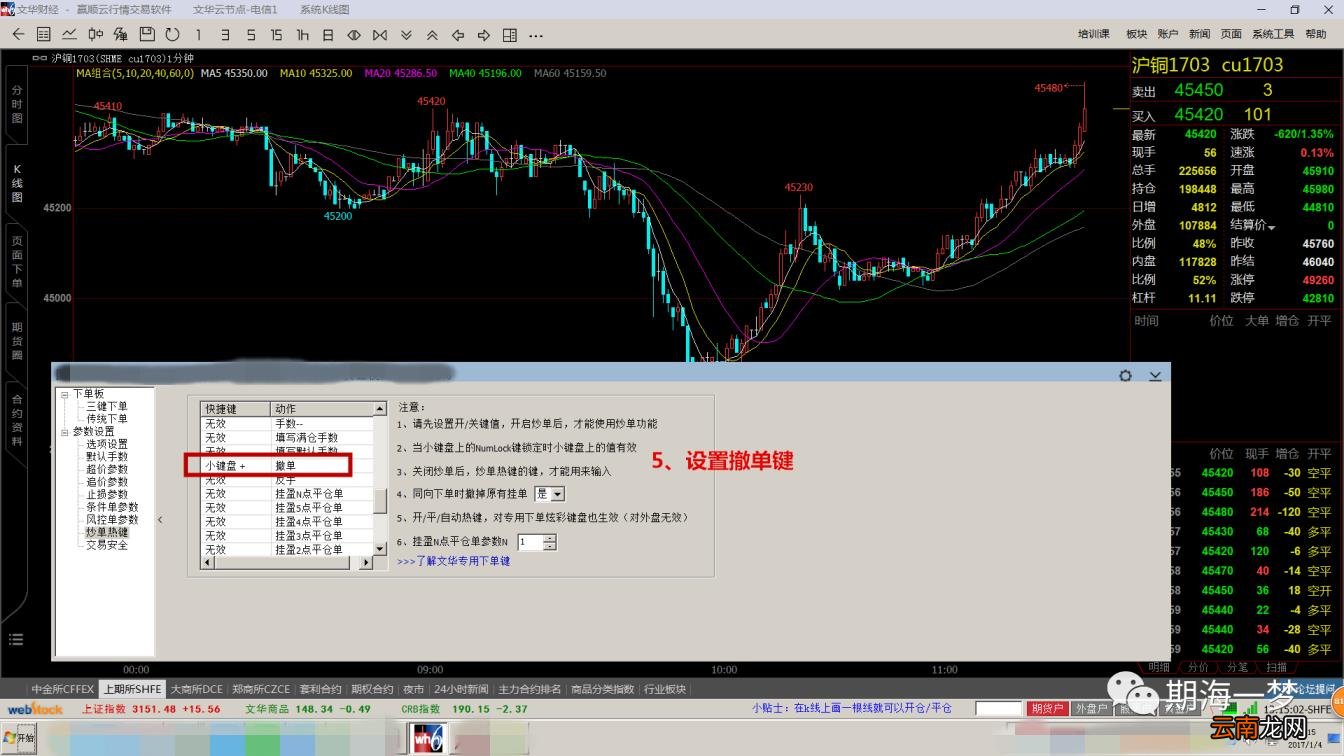Open the split-window layout icon
1344x756 pixels.
coord(510,34)
